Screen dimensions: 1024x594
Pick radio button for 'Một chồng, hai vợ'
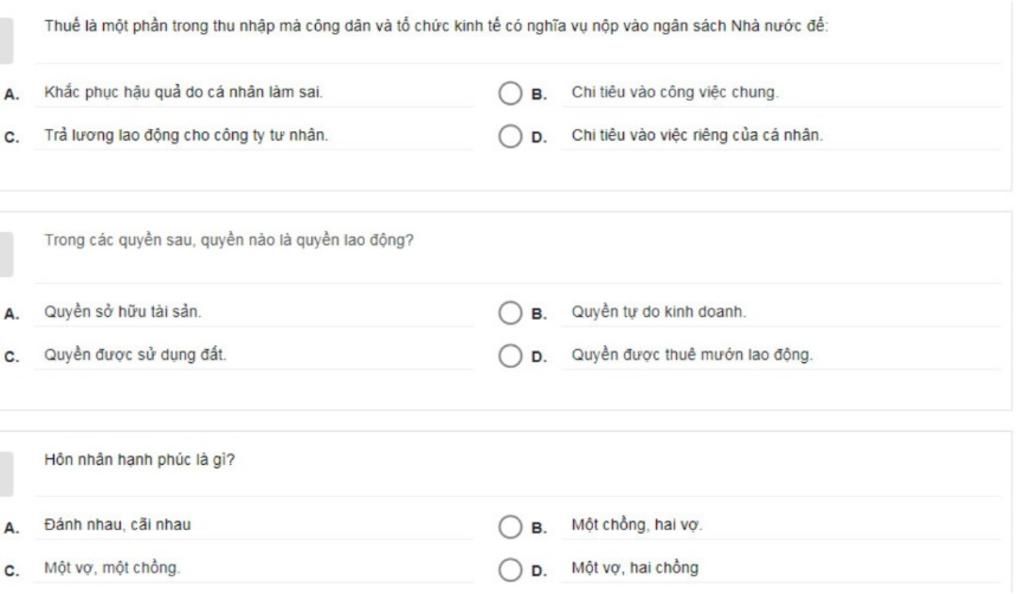[x=510, y=527]
